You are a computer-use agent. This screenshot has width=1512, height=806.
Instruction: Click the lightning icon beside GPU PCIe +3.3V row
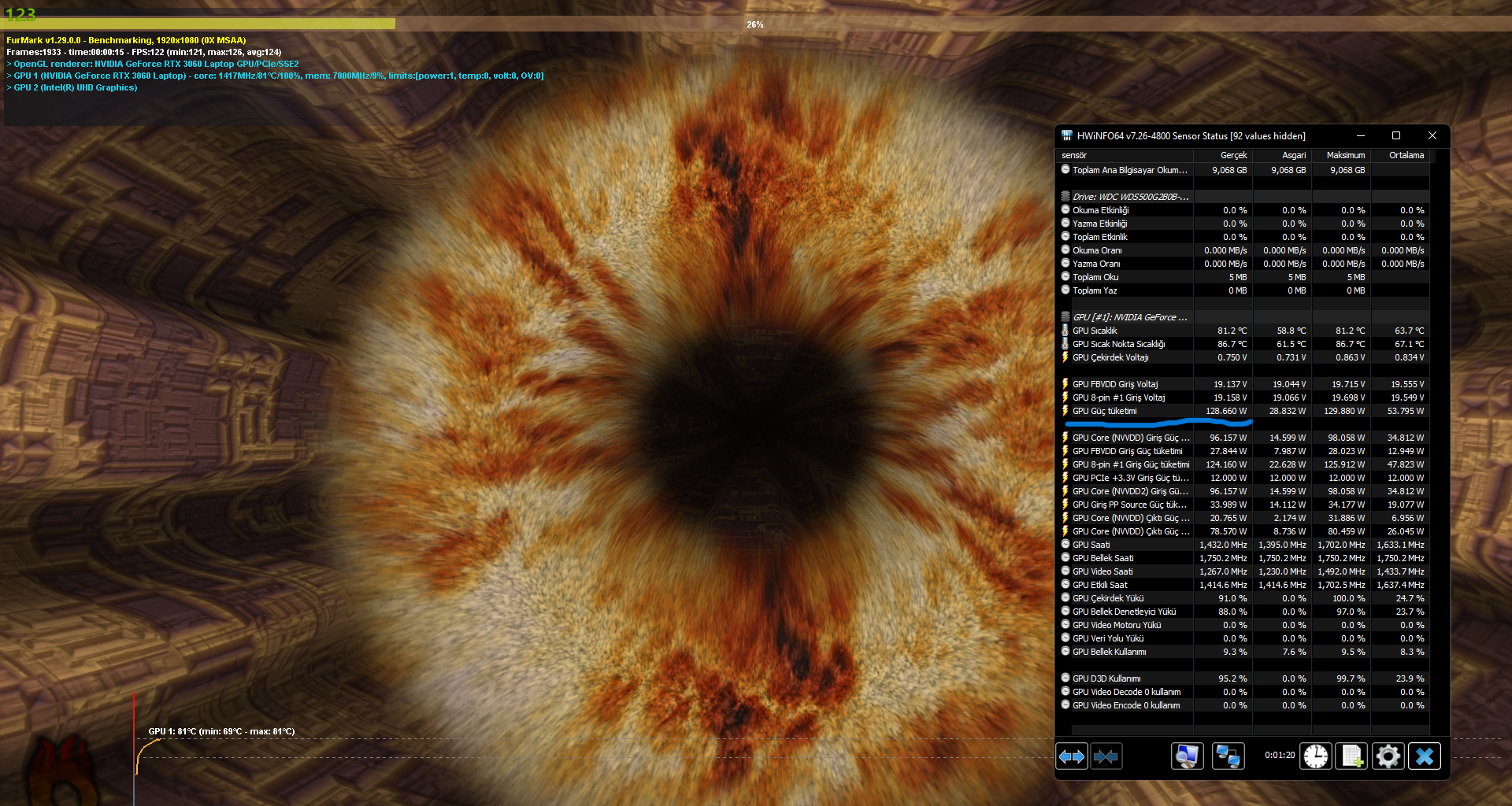pos(1065,478)
